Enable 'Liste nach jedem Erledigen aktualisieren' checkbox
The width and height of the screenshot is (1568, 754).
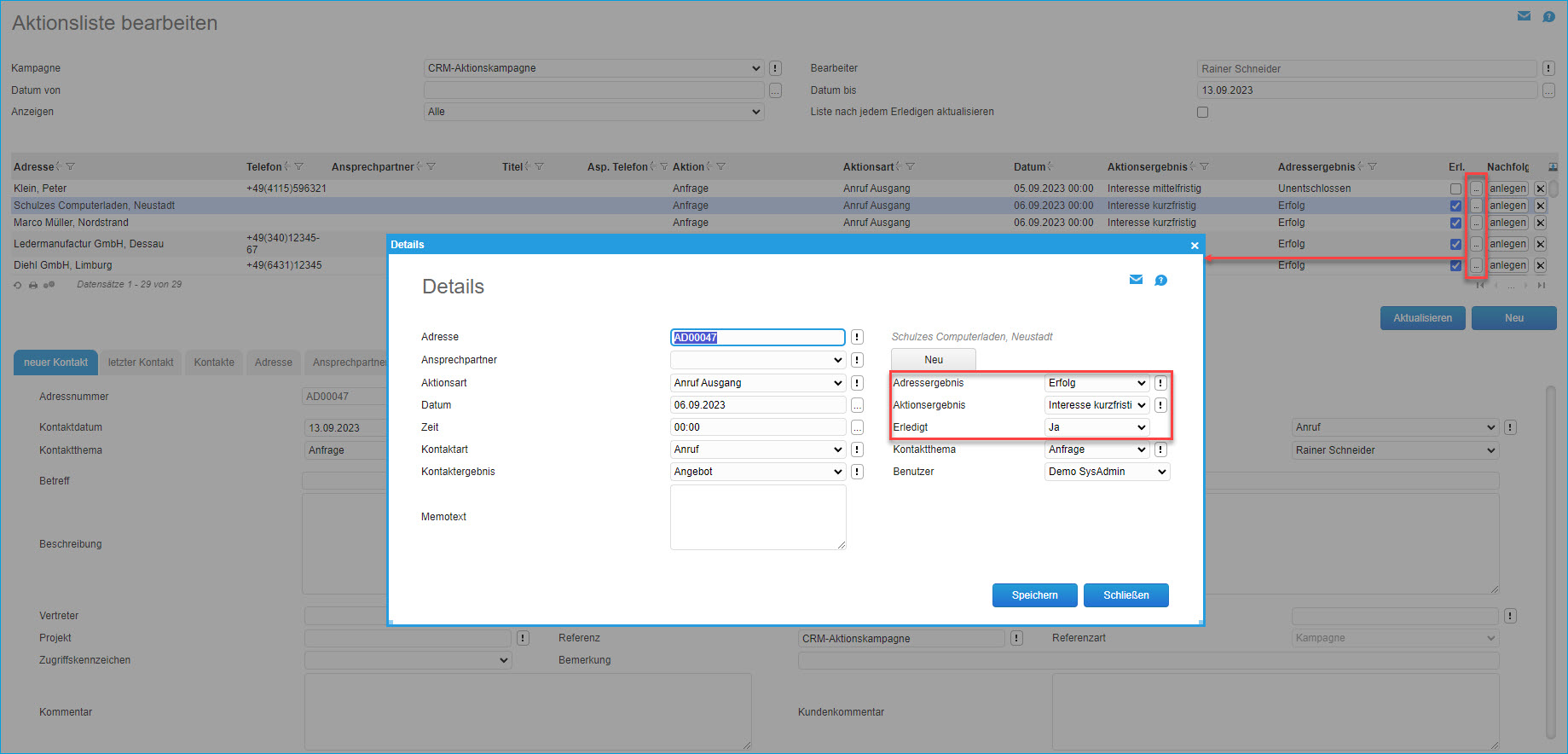1202,112
